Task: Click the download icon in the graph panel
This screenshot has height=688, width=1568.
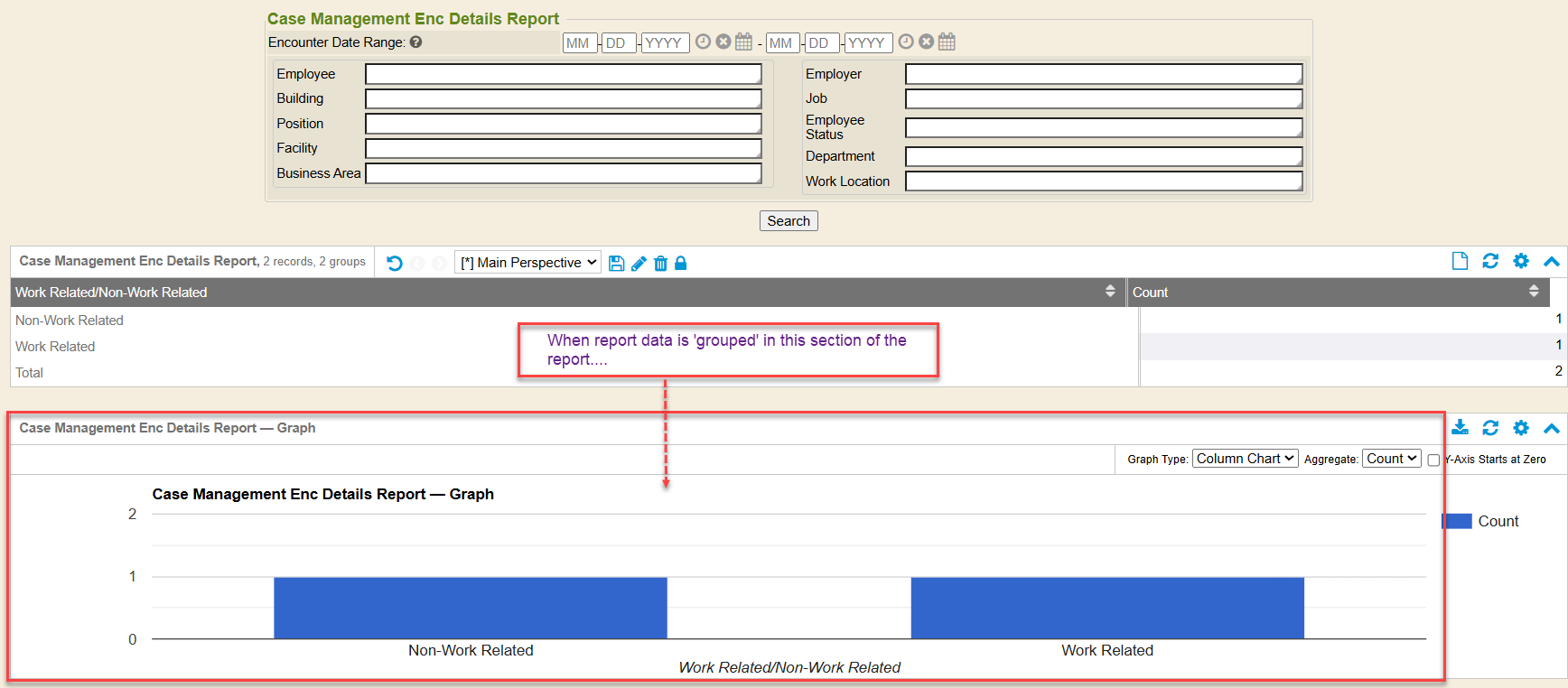Action: (1460, 428)
